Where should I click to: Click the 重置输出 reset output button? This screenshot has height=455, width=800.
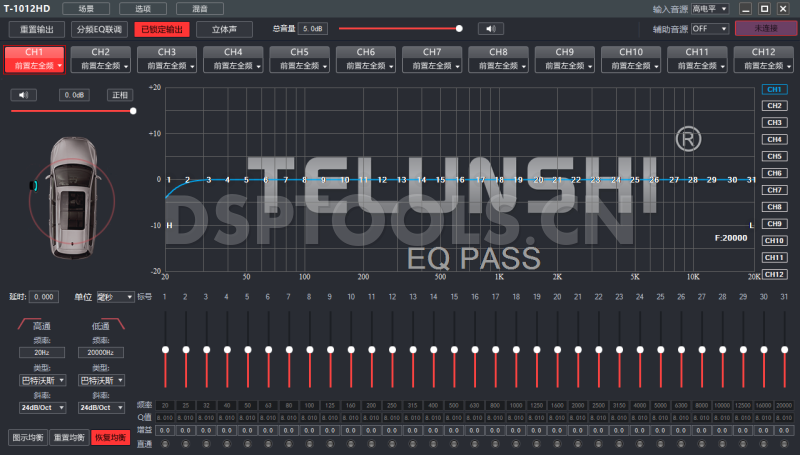37,29
